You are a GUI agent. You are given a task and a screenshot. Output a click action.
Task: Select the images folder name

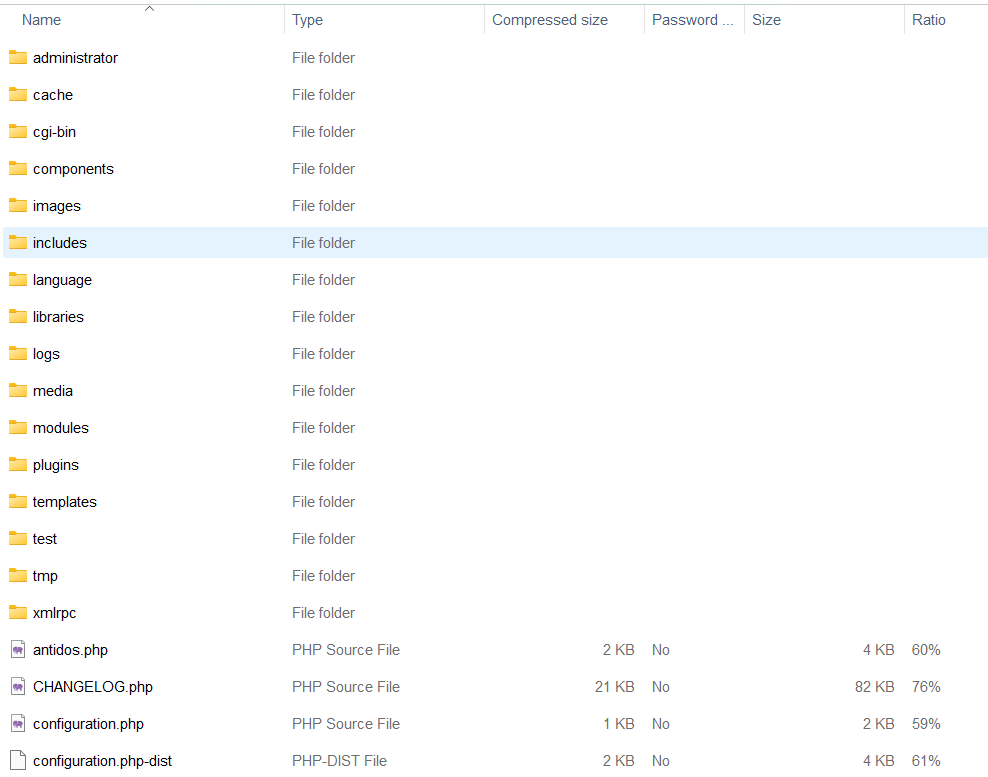(57, 206)
